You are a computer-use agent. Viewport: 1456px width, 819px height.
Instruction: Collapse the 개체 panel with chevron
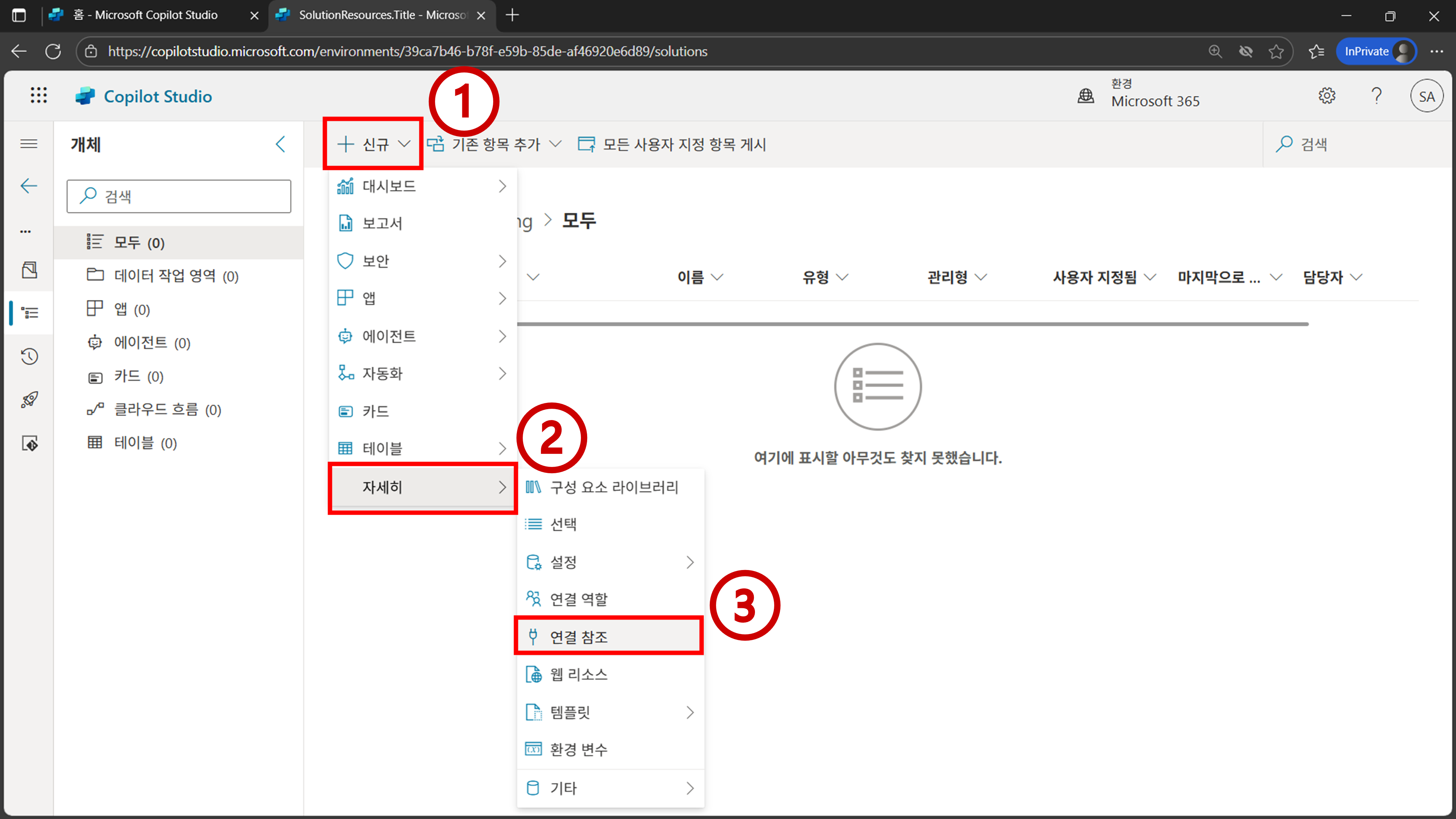point(280,144)
